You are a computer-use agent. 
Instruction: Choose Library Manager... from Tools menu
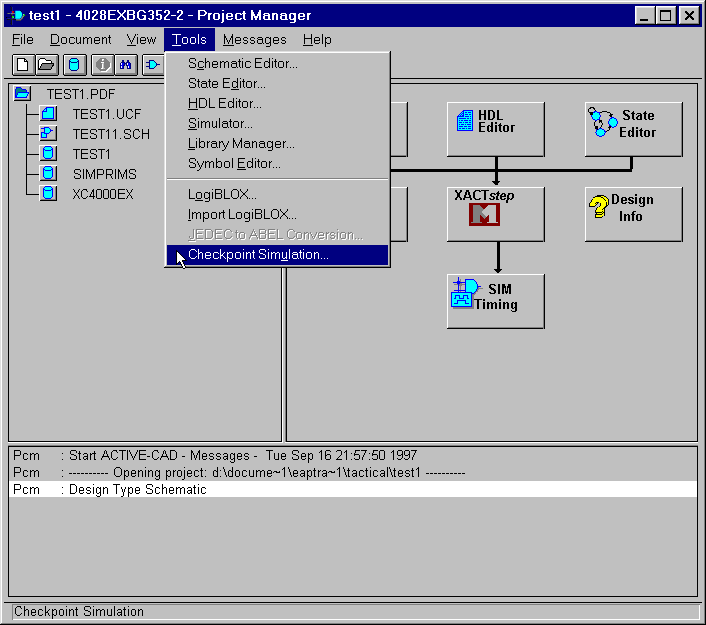pyautogui.click(x=277, y=143)
